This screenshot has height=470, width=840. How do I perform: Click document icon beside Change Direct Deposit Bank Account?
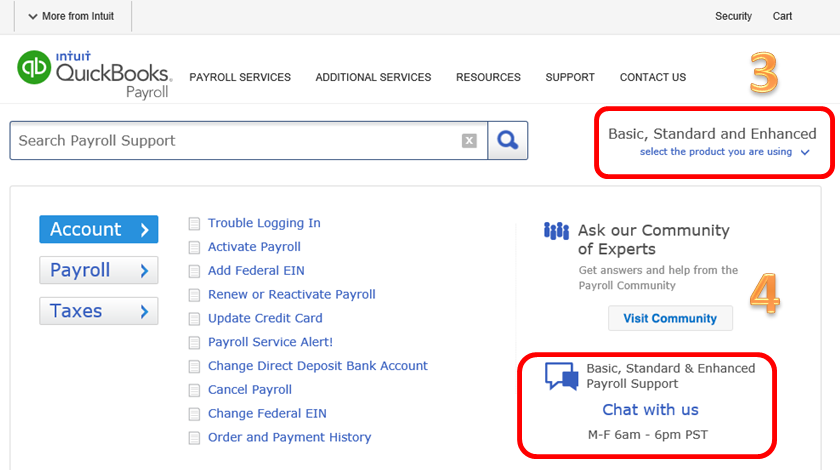(194, 367)
